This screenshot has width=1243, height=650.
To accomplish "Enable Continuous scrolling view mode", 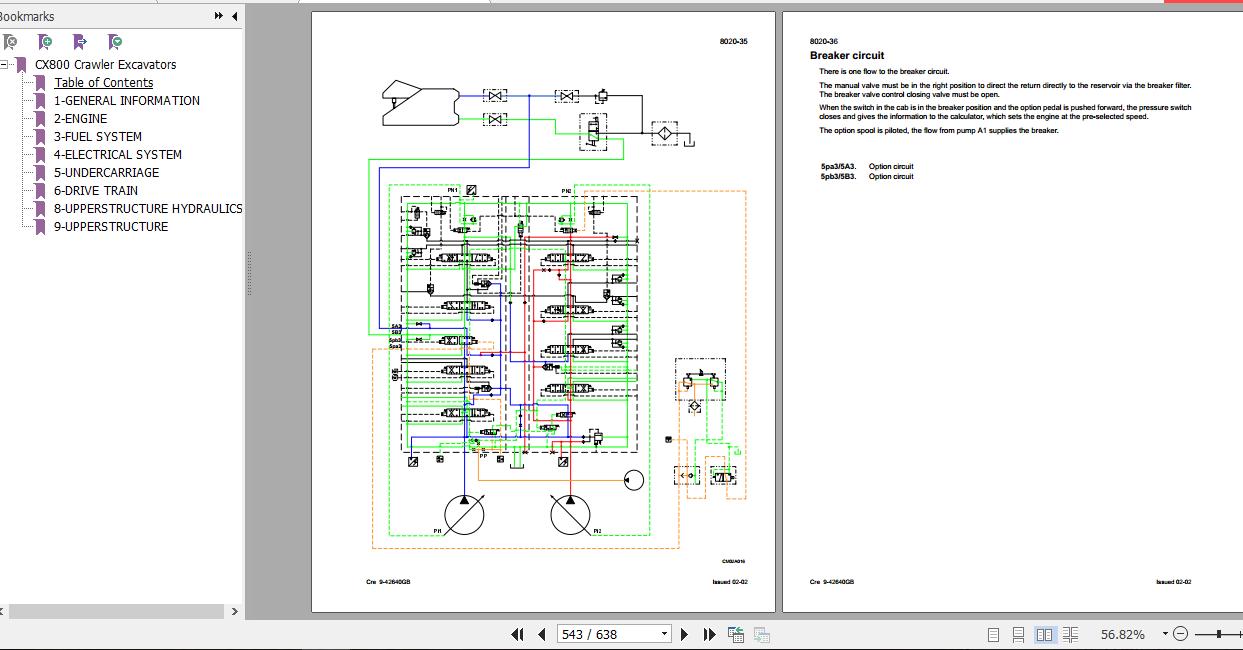I will (1019, 634).
